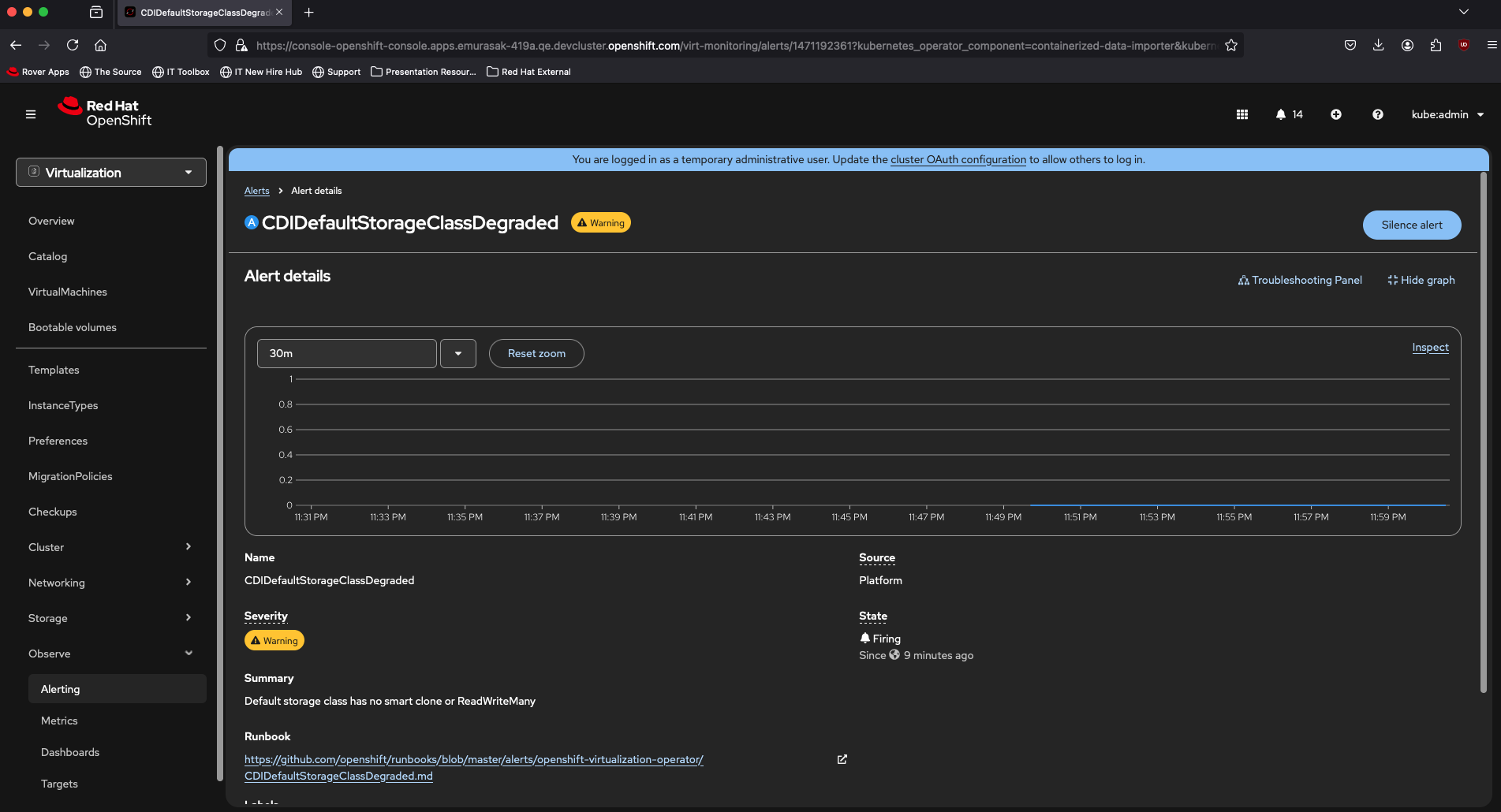Viewport: 1501px width, 812px height.
Task: Open the Troubleshooting Panel
Action: click(x=1299, y=280)
